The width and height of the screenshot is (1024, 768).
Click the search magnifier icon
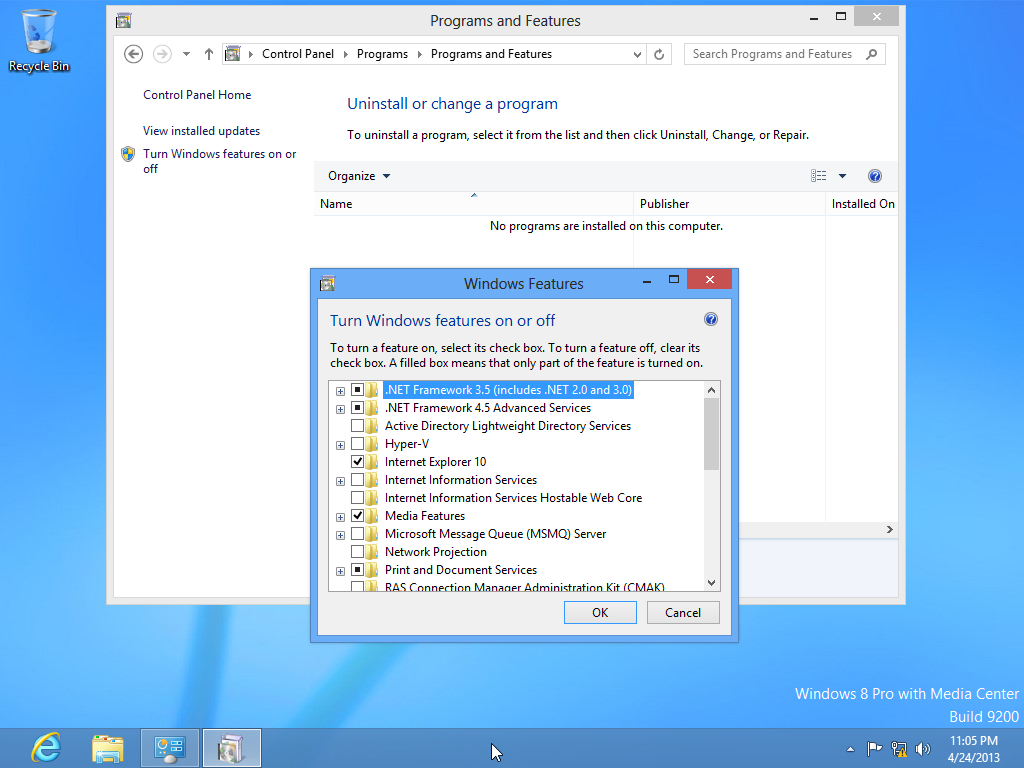coord(871,54)
